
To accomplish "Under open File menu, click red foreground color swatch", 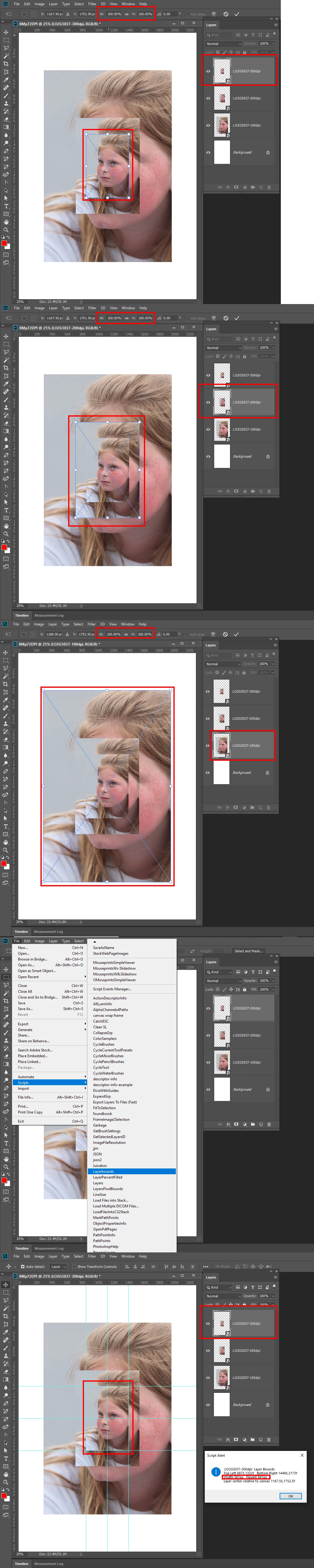I will point(4,1181).
